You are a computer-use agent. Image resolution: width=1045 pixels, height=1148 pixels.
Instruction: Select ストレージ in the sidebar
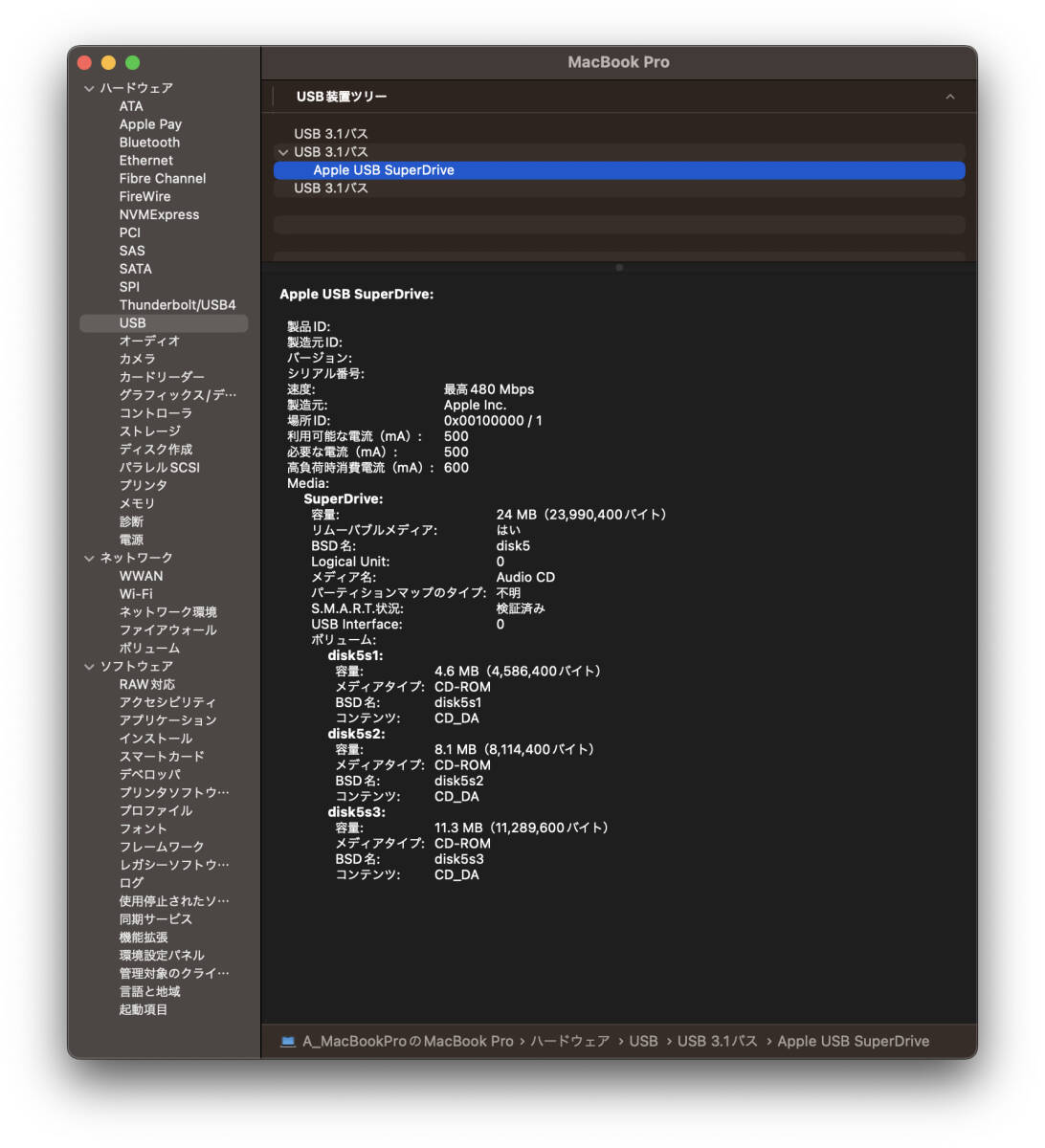tap(149, 431)
